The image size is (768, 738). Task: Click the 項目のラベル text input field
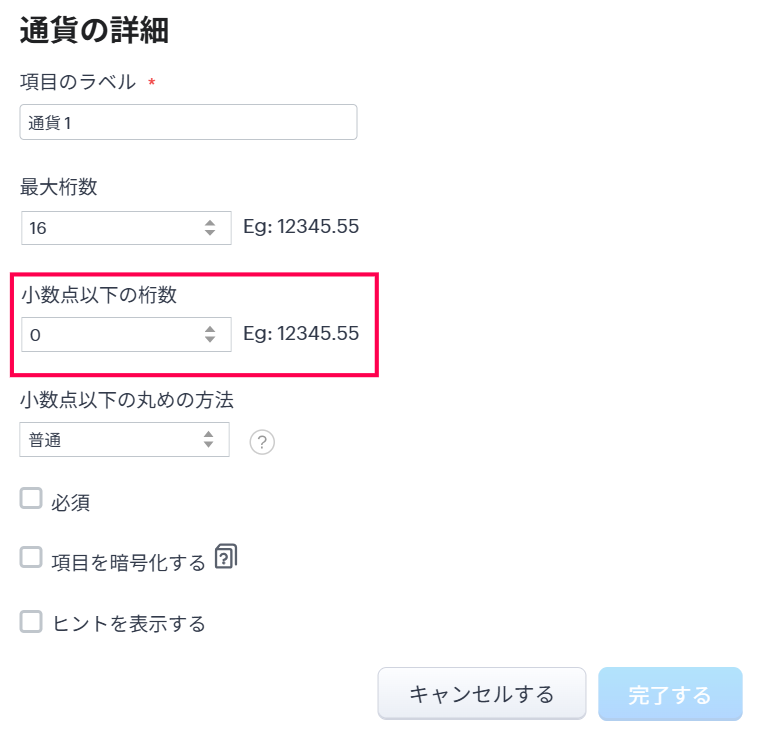coord(188,122)
